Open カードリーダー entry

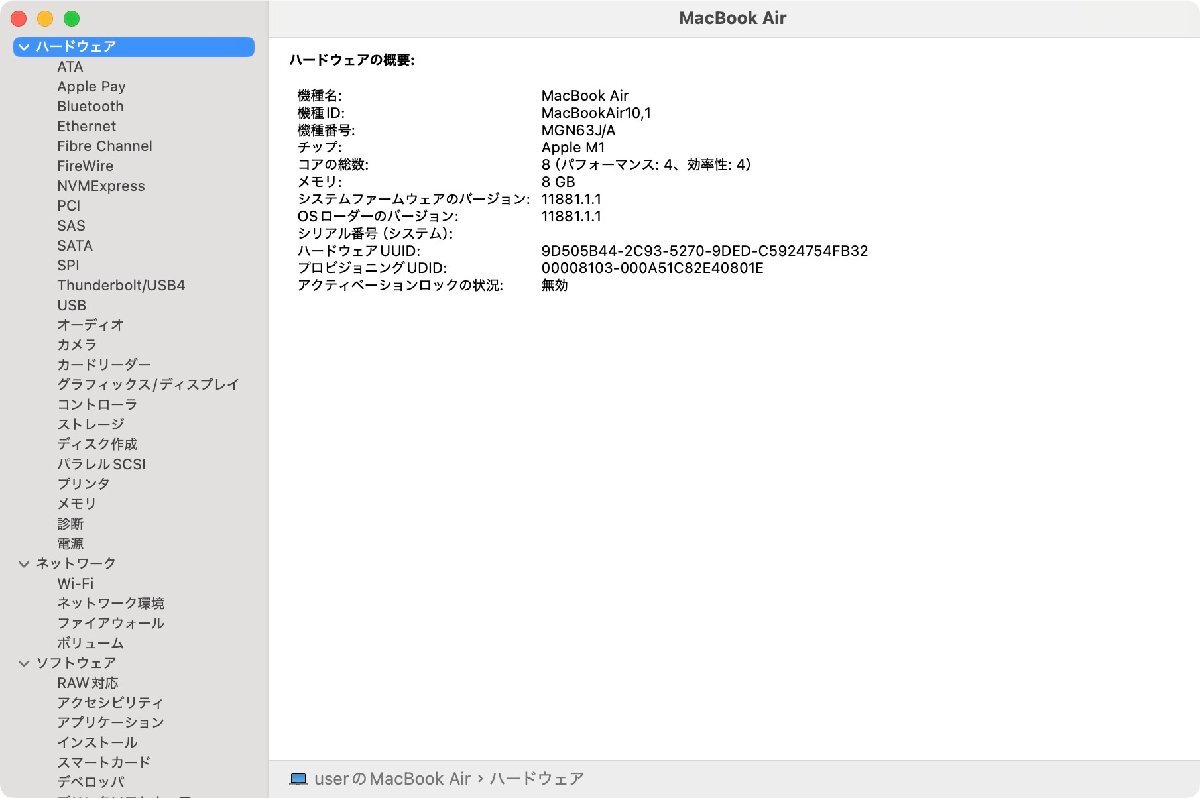(104, 365)
